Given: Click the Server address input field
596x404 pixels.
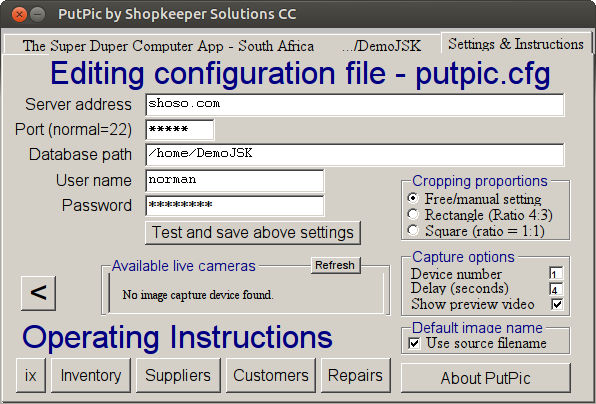Looking at the screenshot, I should (x=355, y=105).
